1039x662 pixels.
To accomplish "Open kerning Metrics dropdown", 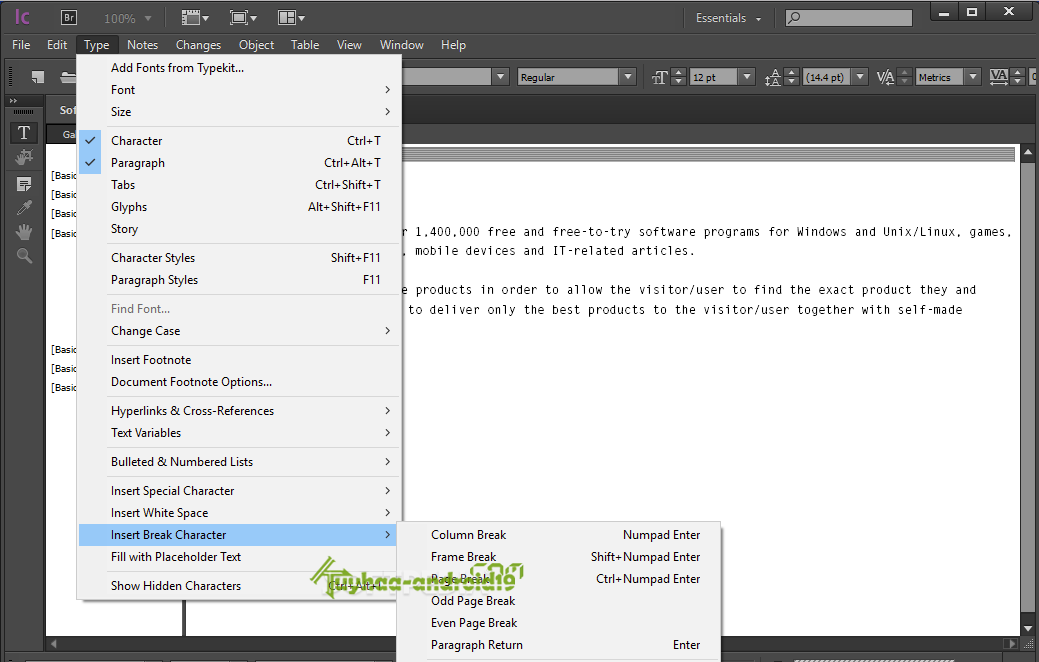I will click(x=973, y=78).
